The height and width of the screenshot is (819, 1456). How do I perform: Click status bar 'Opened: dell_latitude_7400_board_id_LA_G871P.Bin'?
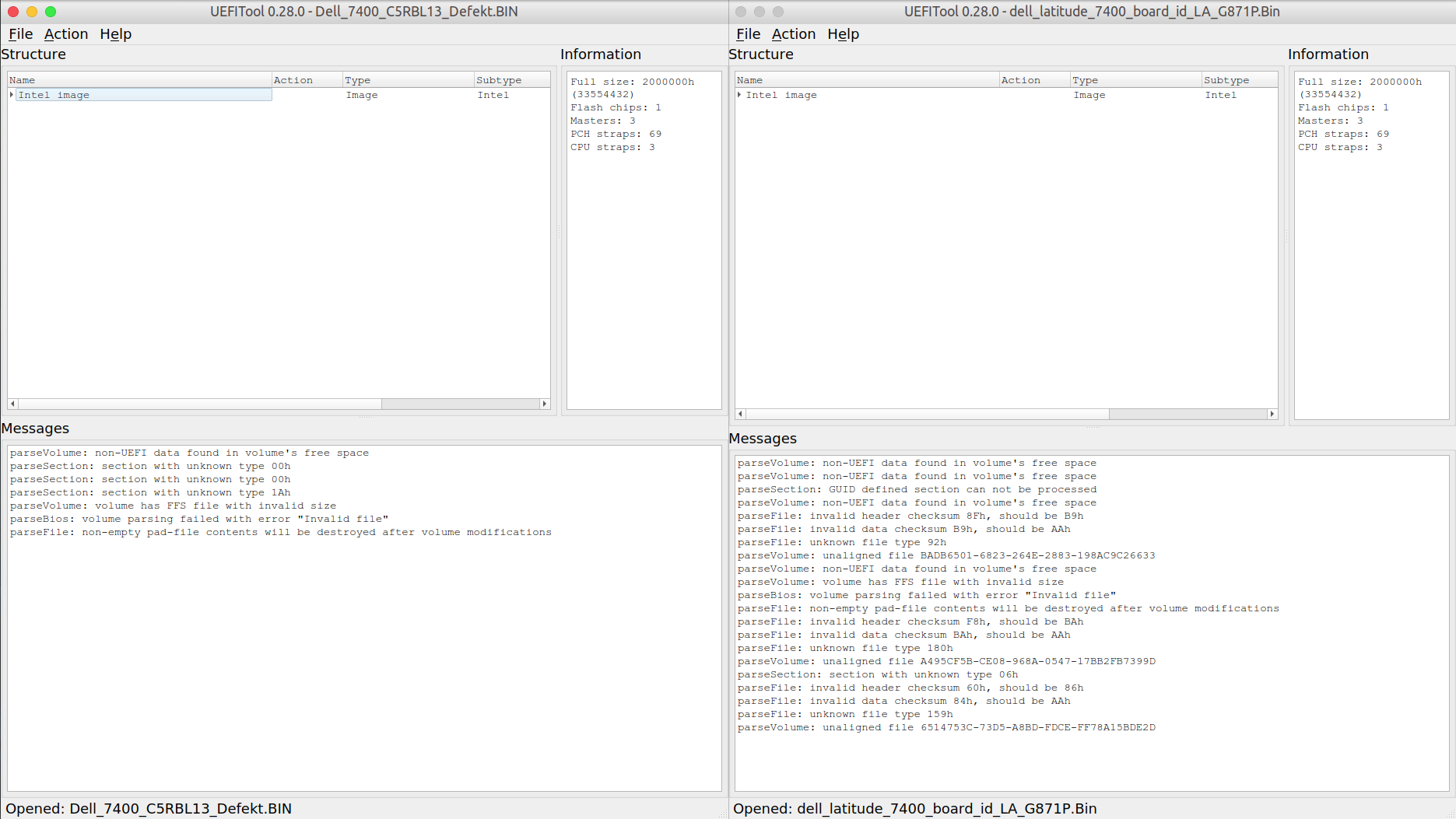tap(915, 809)
